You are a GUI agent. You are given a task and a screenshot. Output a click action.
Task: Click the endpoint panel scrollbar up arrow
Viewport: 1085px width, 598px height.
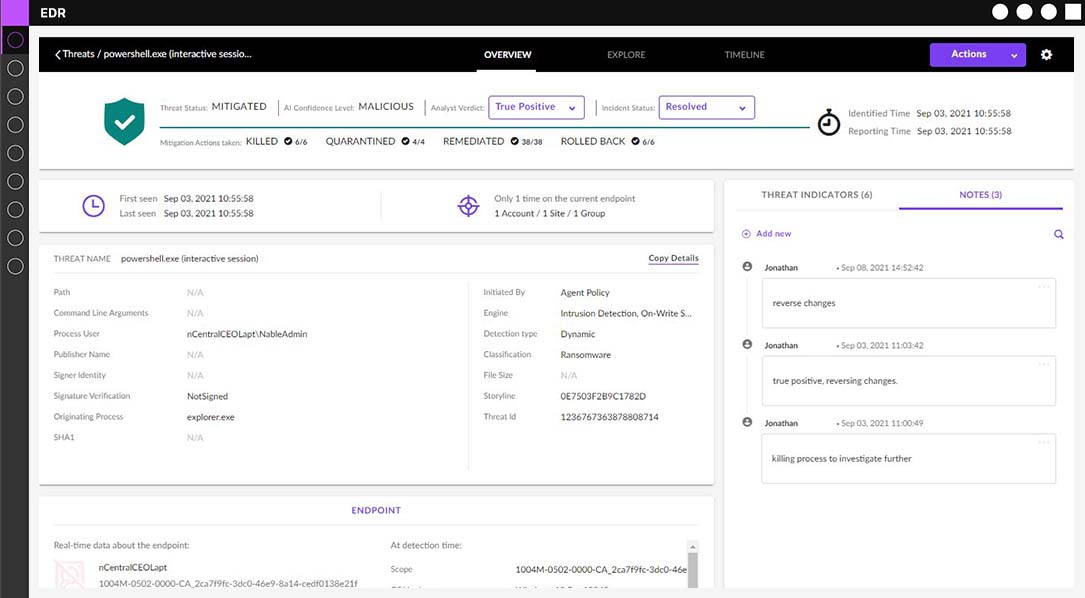pyautogui.click(x=693, y=547)
